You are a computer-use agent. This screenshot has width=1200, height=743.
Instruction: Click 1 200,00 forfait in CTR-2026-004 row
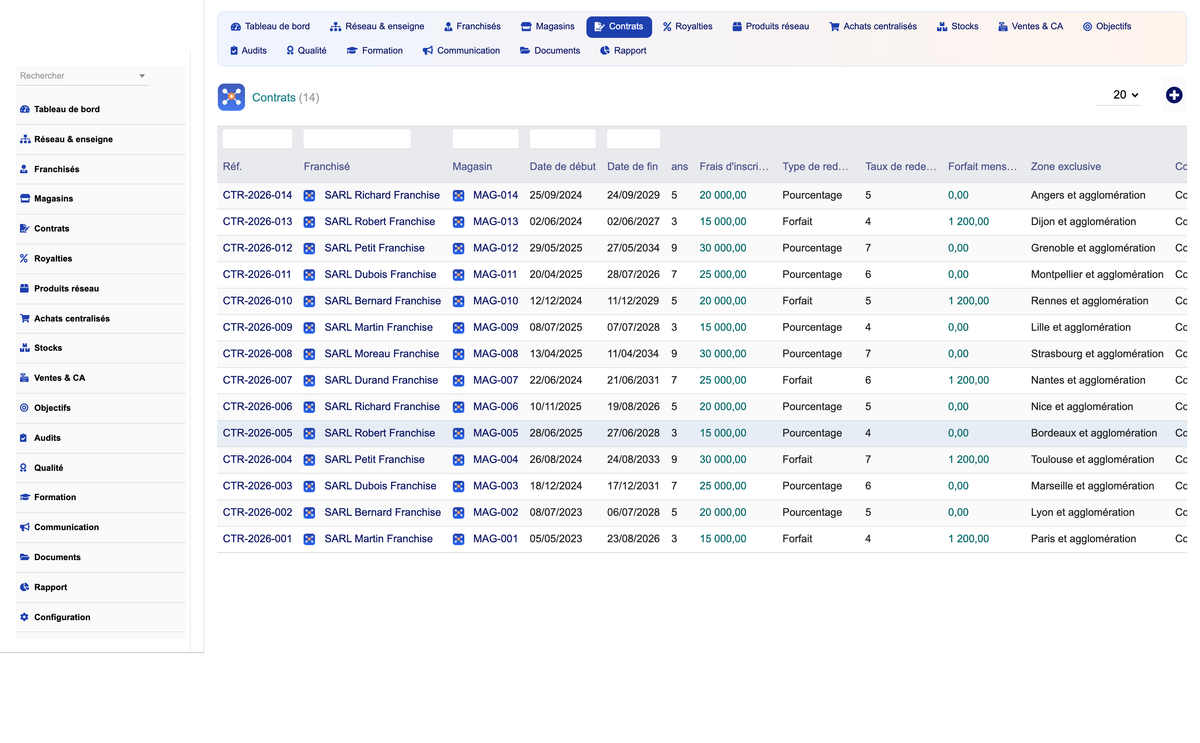click(x=969, y=460)
